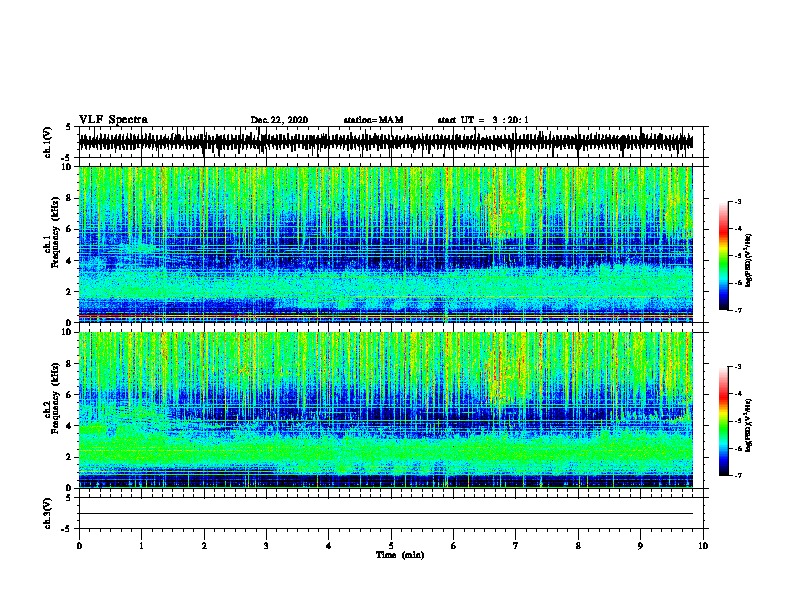Click the ch.2 spectrogram "4" kHz tick label
Image resolution: width=792 pixels, height=612 pixels.
click(x=69, y=426)
